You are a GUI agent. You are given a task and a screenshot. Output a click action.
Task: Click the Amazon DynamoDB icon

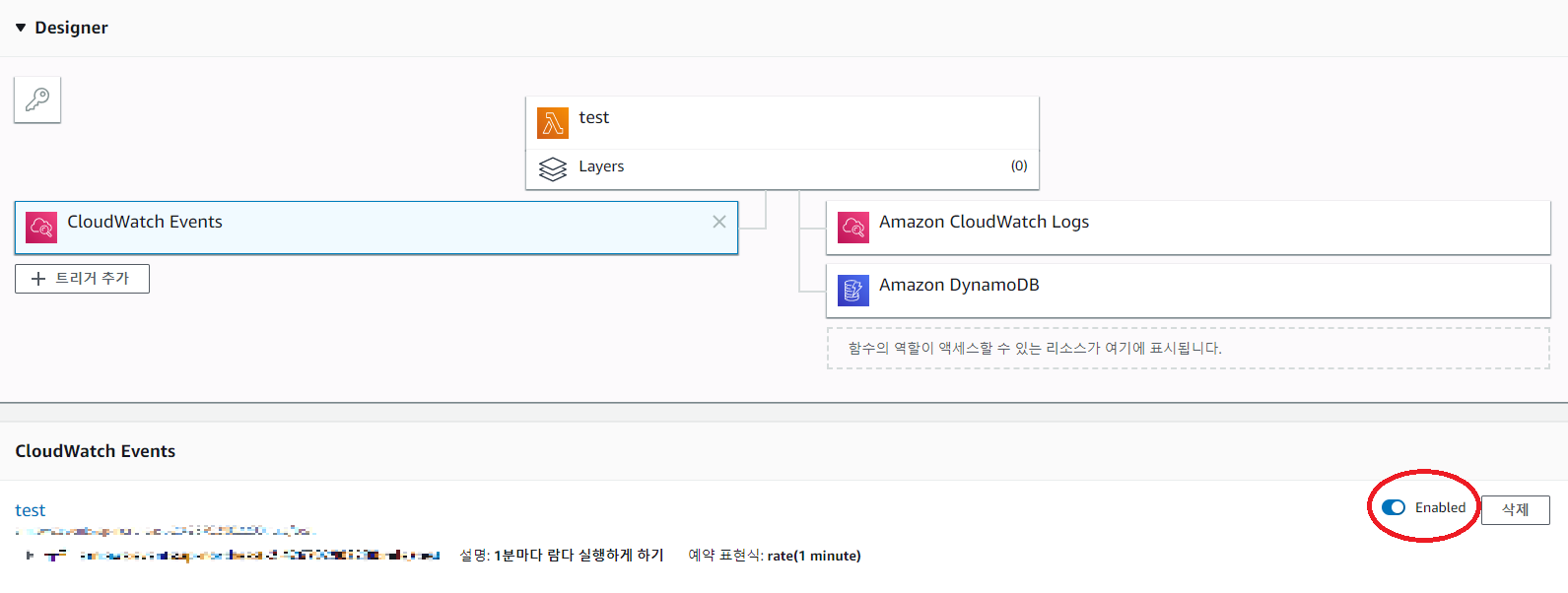pyautogui.click(x=853, y=291)
